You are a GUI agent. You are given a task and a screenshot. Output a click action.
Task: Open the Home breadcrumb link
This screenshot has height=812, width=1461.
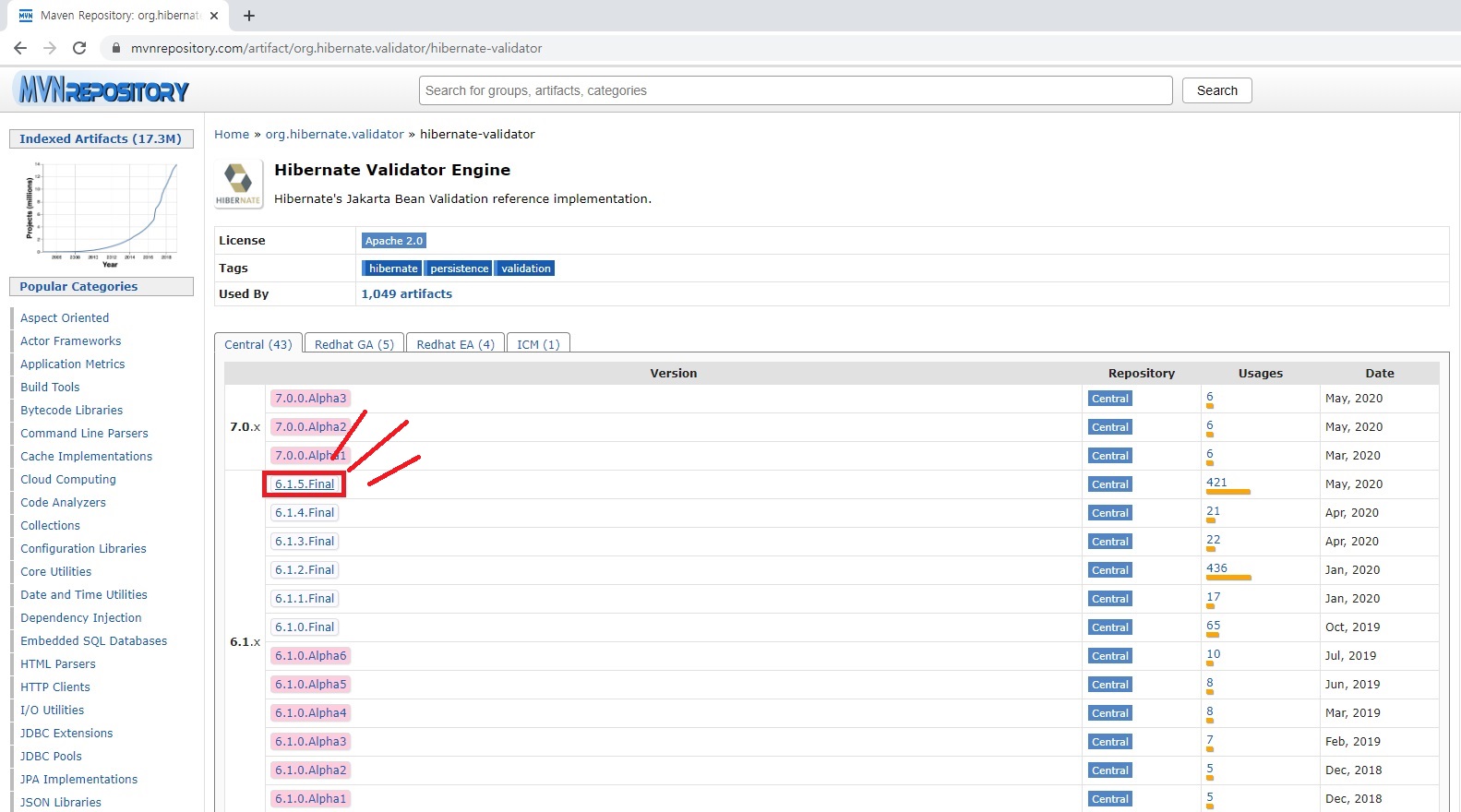coord(232,134)
